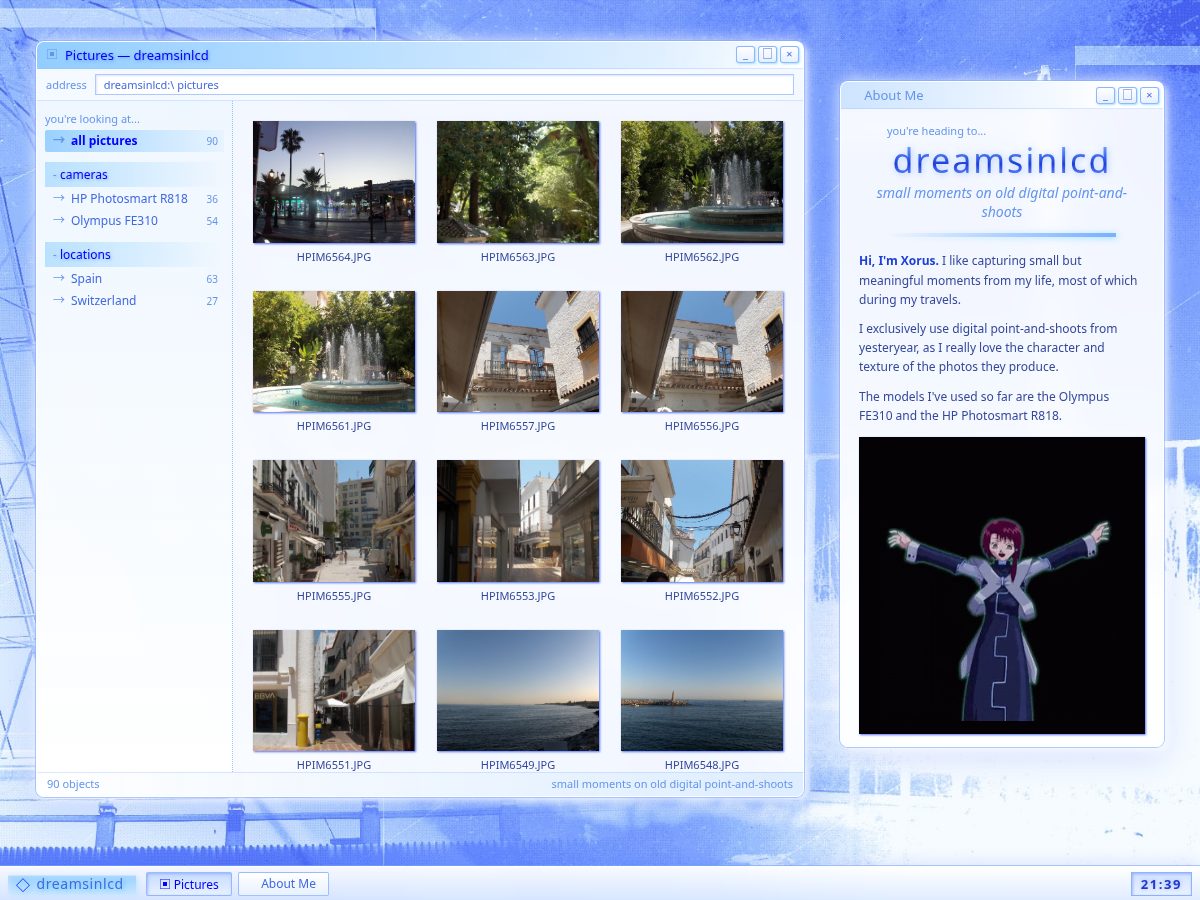Open thumbnail HPIM6563.JPG
This screenshot has width=1200, height=900.
click(518, 182)
